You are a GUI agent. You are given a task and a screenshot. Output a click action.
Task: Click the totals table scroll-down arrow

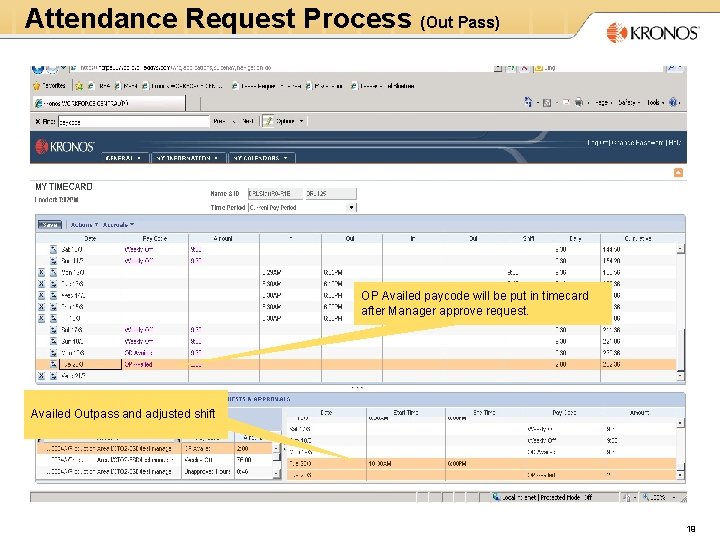tap(277, 473)
